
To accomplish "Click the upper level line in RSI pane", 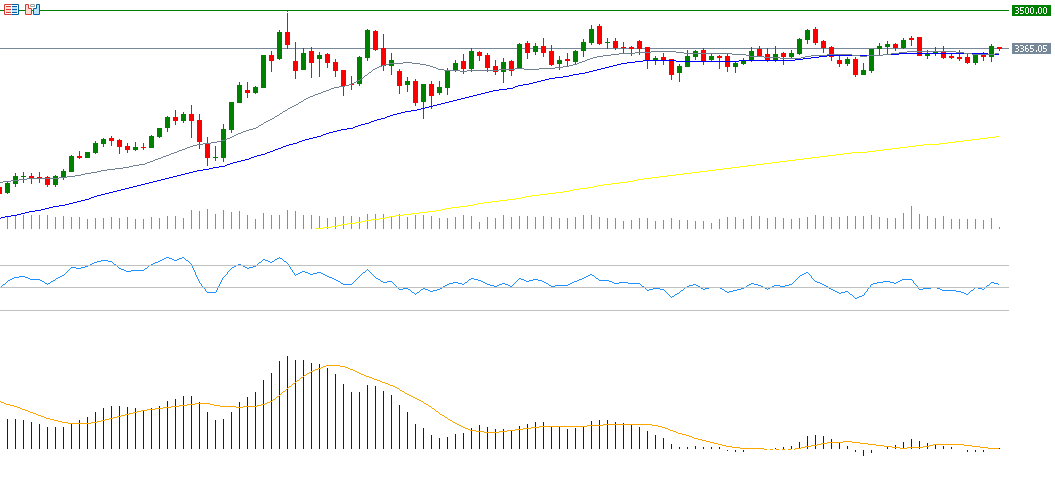I will [x=500, y=266].
